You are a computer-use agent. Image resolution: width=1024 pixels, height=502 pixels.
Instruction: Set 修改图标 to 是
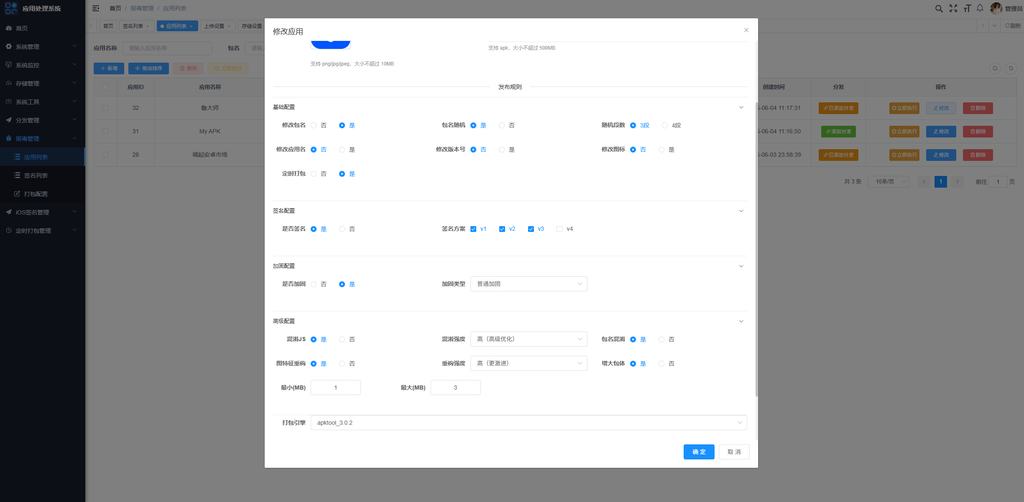pos(662,149)
